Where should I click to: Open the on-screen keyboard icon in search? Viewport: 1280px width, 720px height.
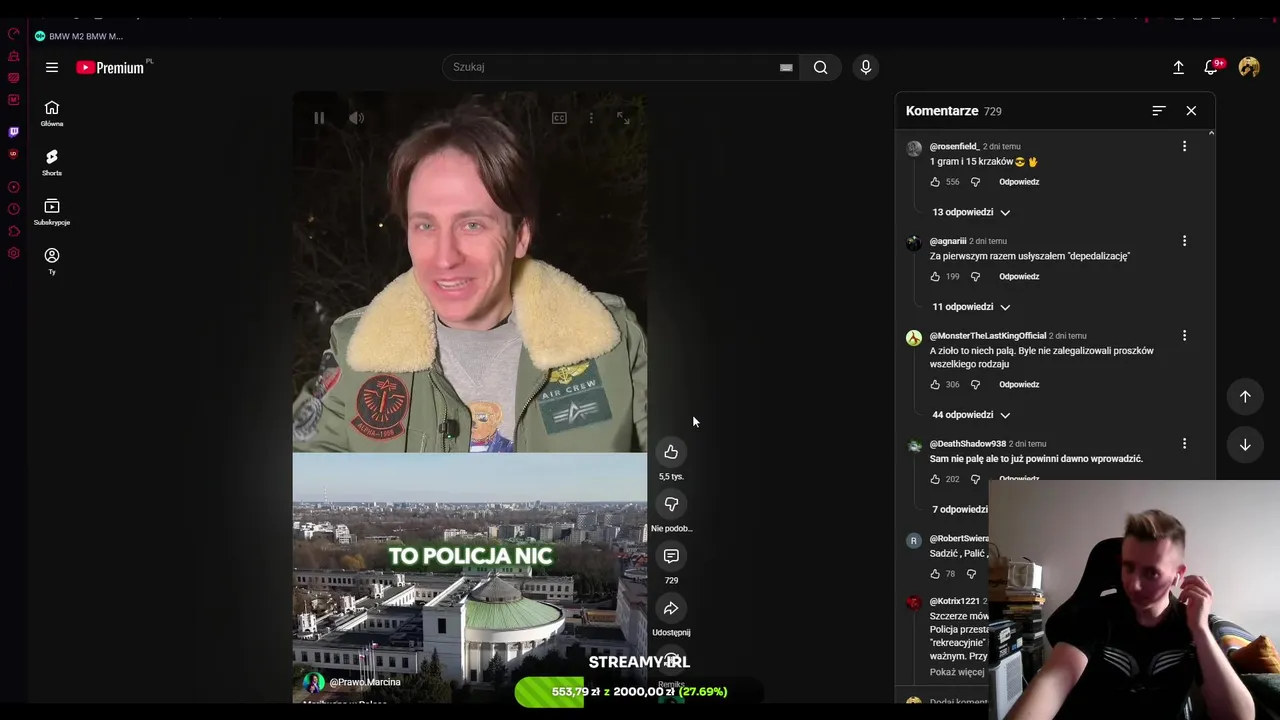(786, 67)
